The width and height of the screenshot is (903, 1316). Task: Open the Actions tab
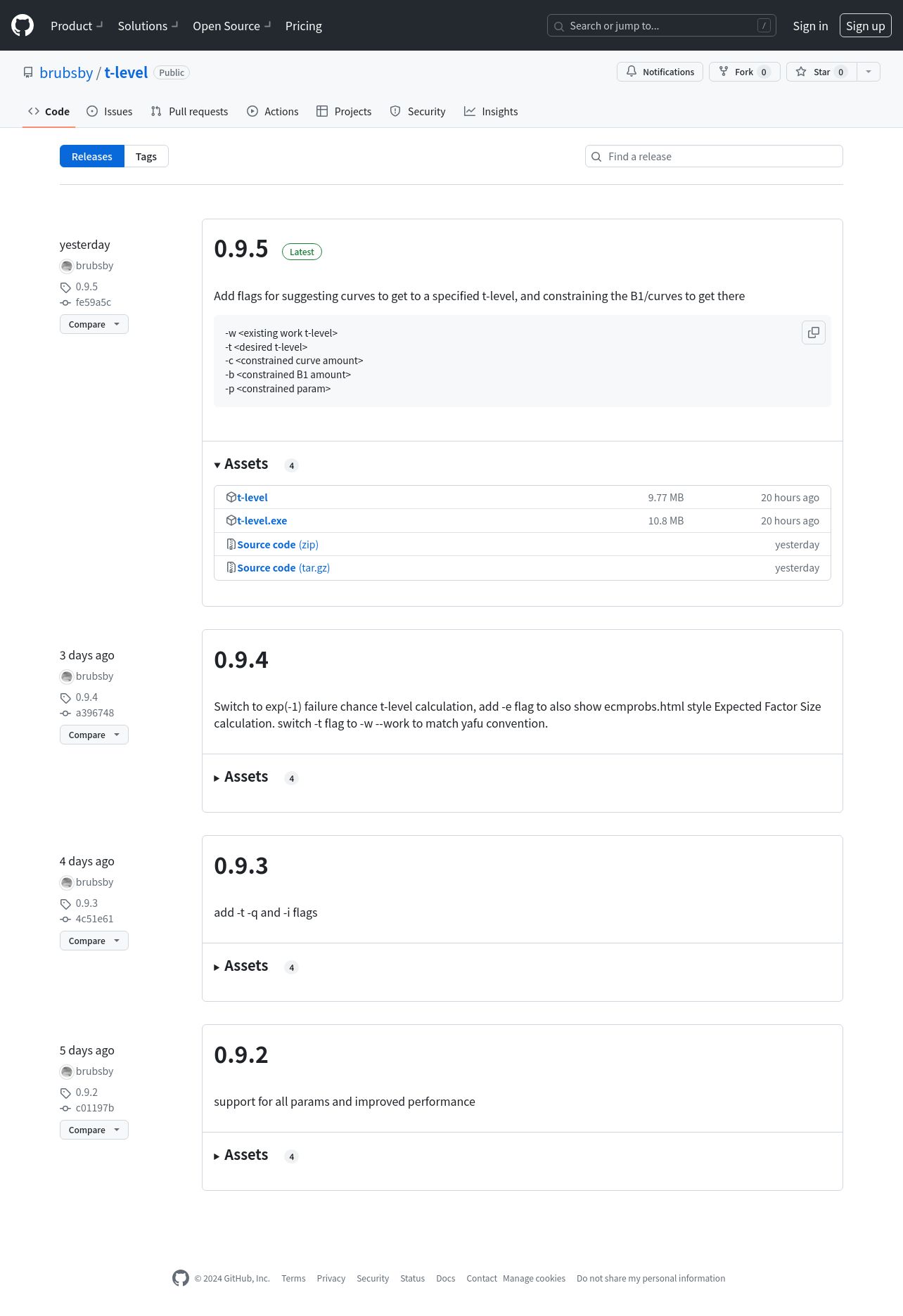coord(273,111)
